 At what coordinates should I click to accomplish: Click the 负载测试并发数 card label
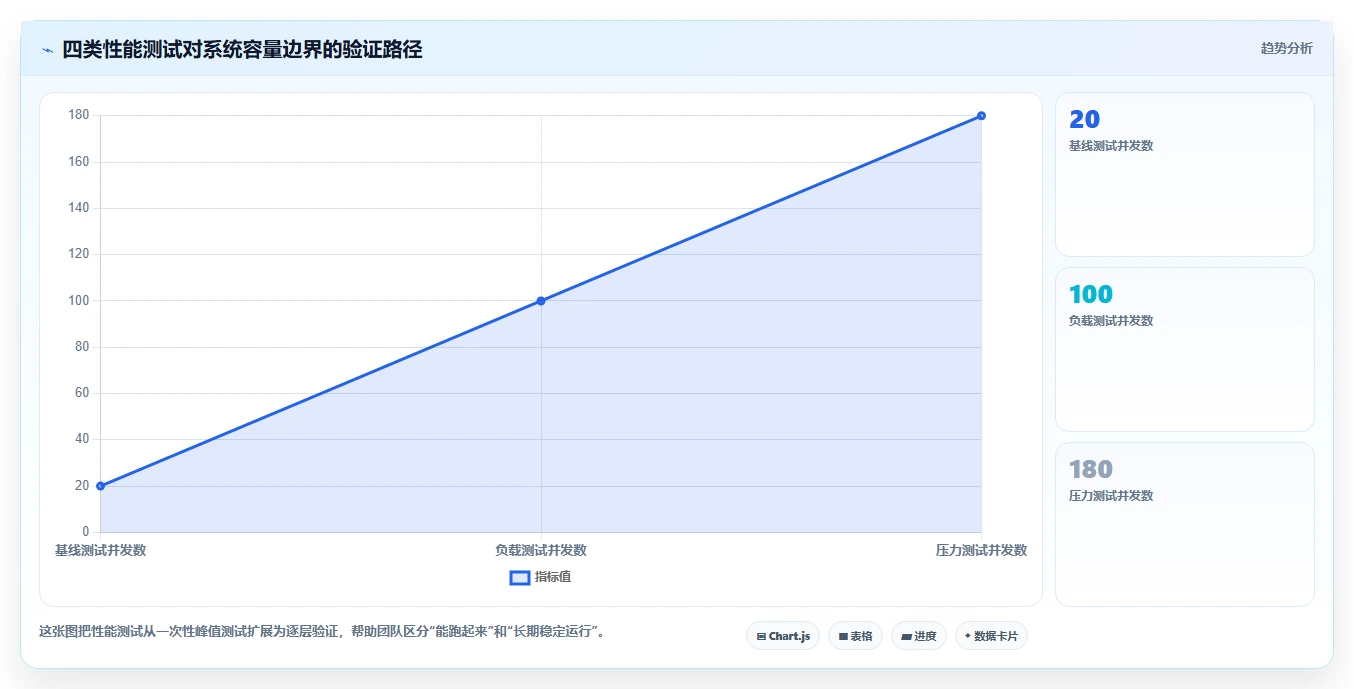point(1111,321)
